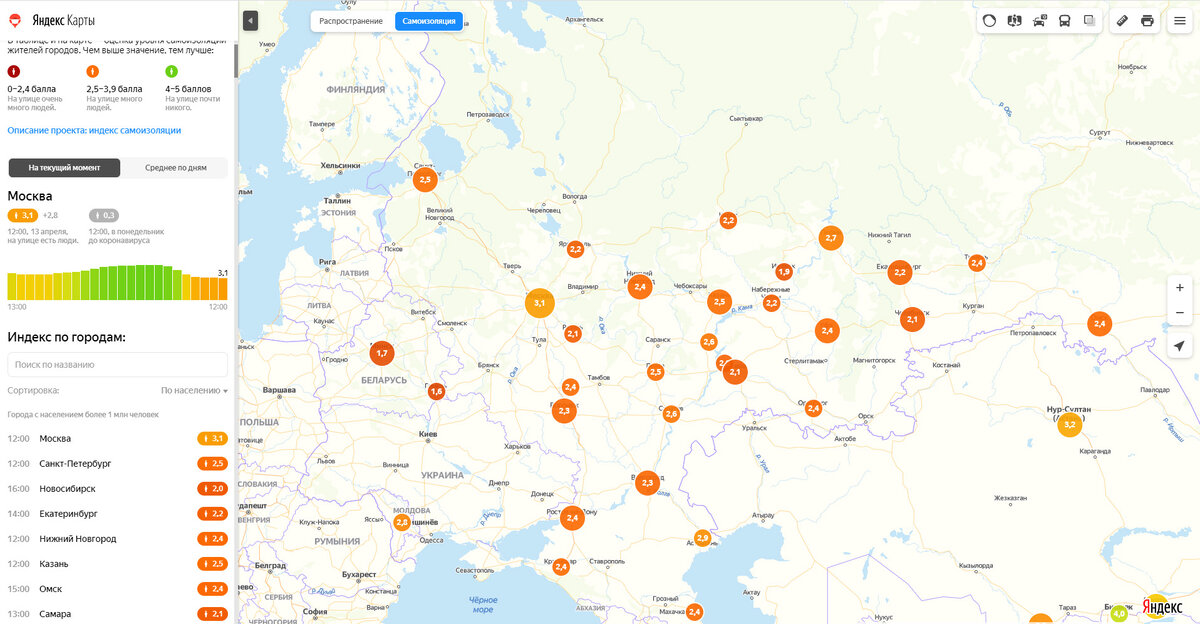This screenshot has width=1200, height=624.
Task: Click the Saint Petersburg 2,5 marker
Action: (425, 180)
